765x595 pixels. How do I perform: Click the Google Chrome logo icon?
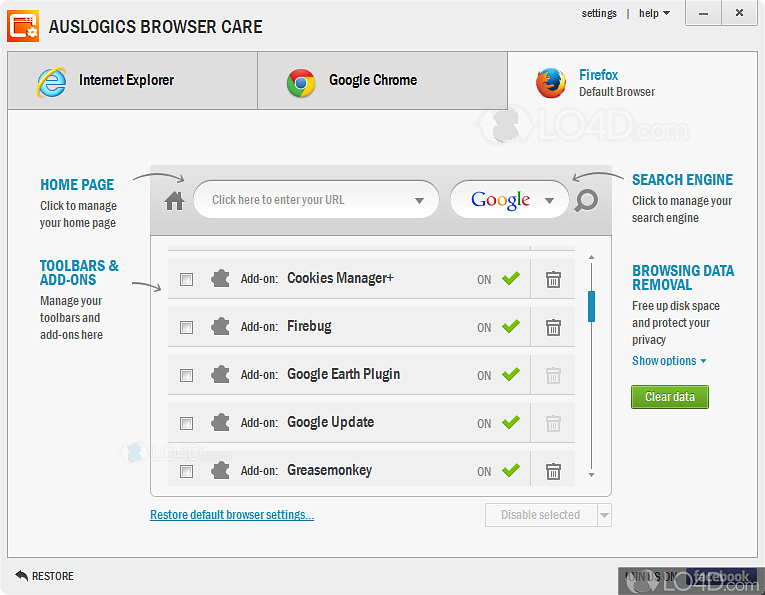[x=301, y=83]
